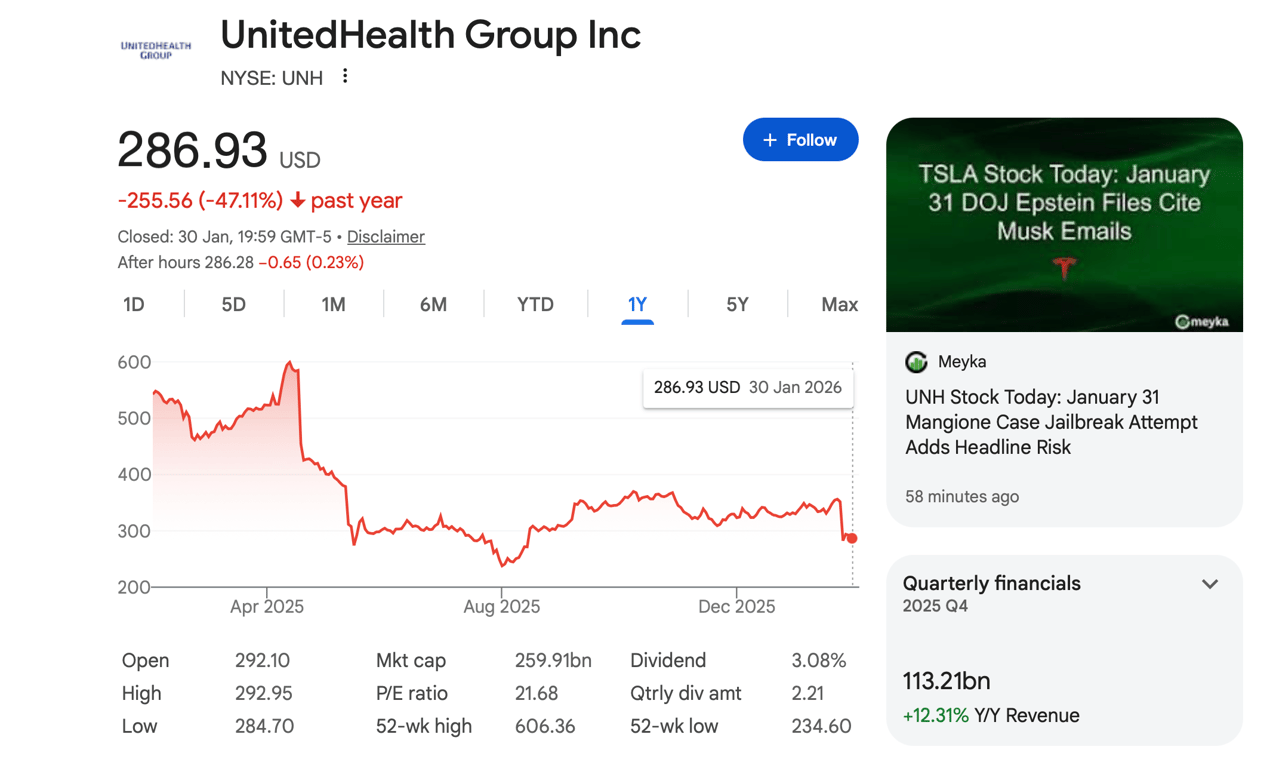Show the 1M chart range
Screen dimensions: 1270x768
(333, 305)
